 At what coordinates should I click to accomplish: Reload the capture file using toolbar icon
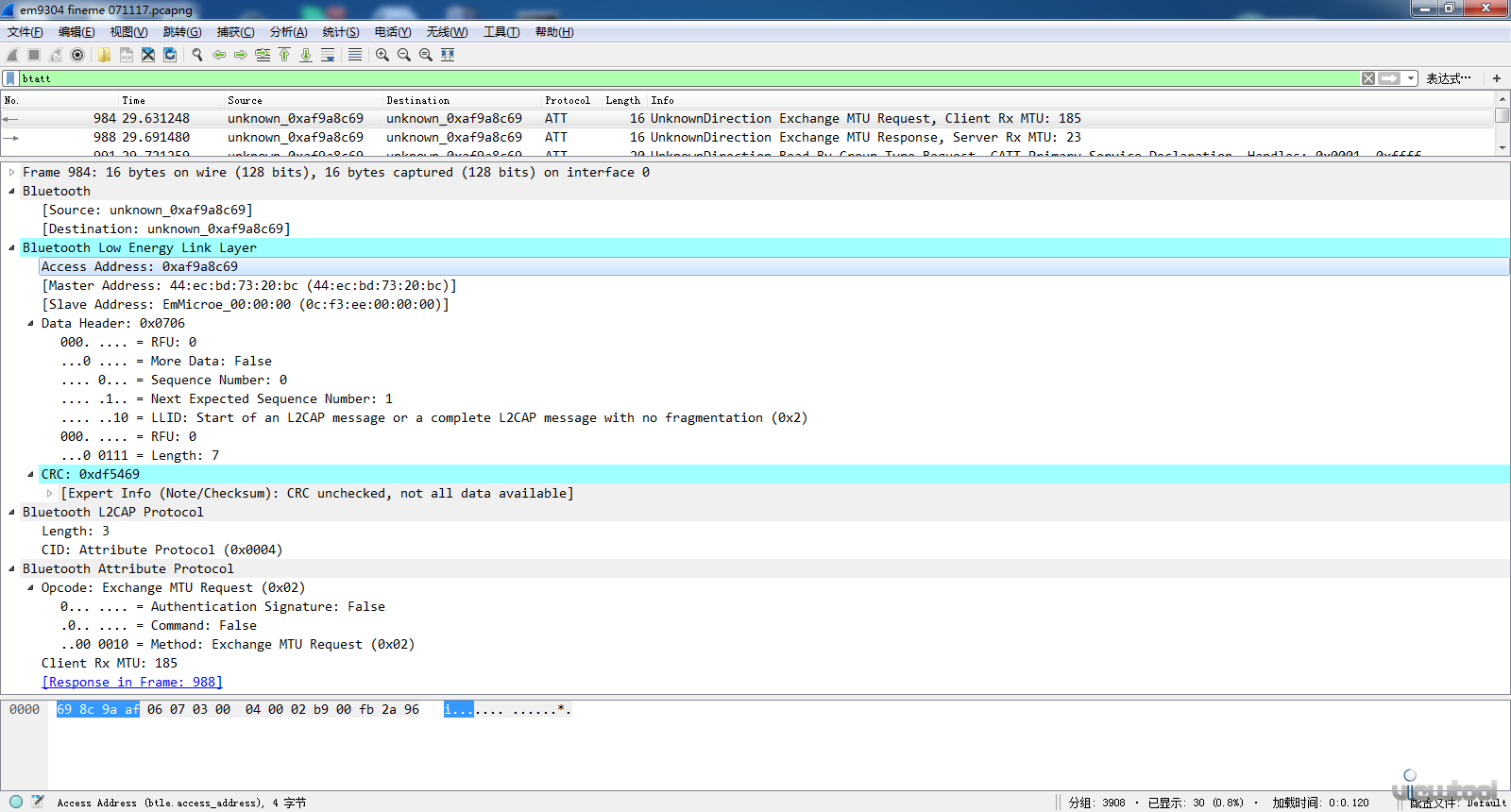[x=170, y=55]
